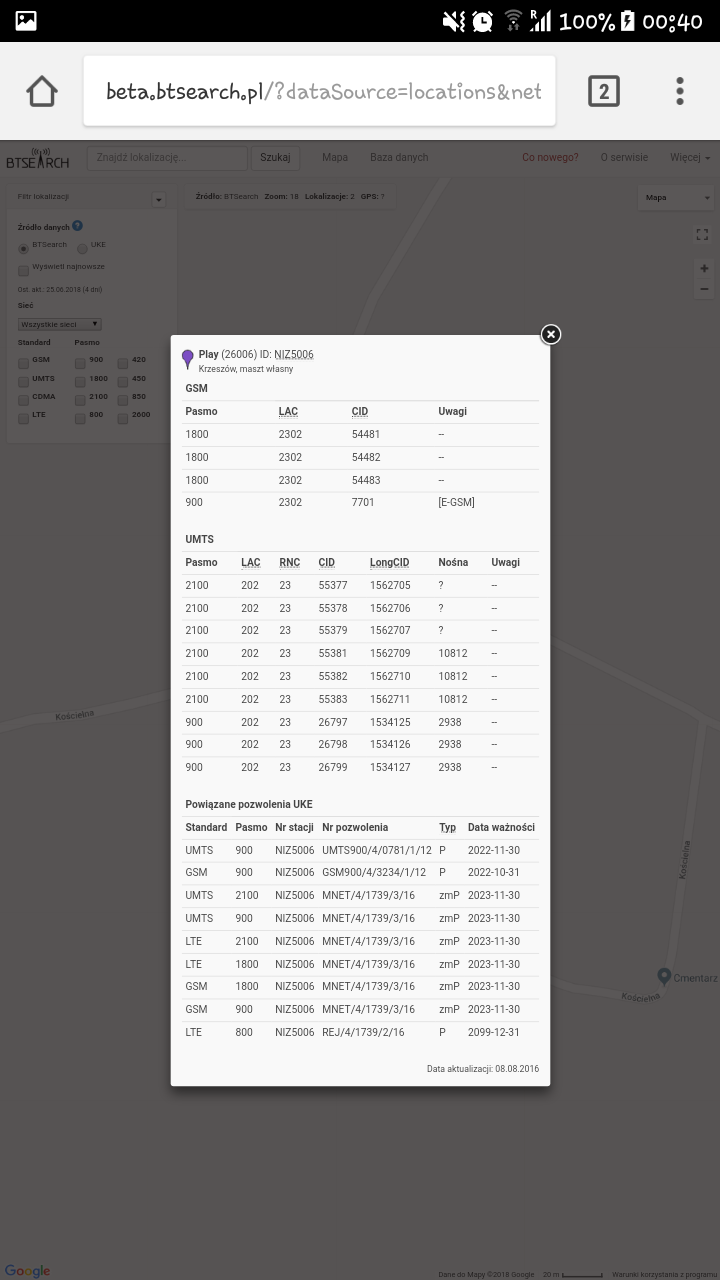Tap the browser home icon
The width and height of the screenshot is (720, 1280).
42,91
